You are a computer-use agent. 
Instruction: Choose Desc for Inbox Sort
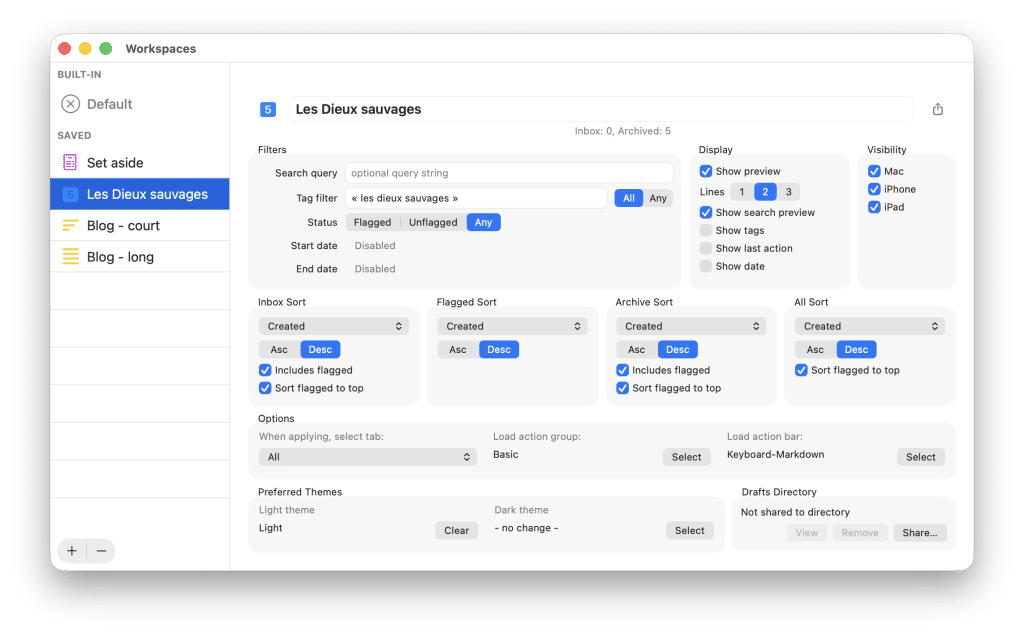pos(320,350)
